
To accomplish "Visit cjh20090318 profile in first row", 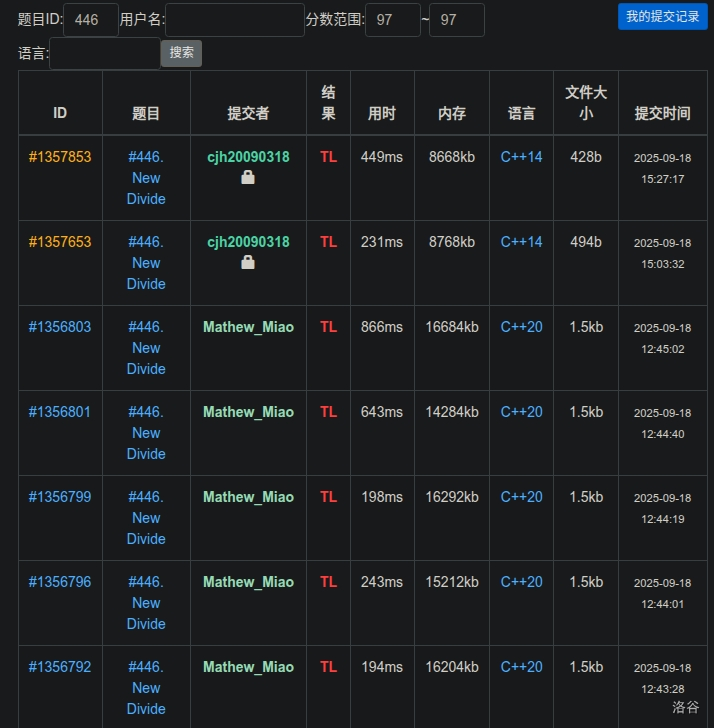I will (248, 157).
